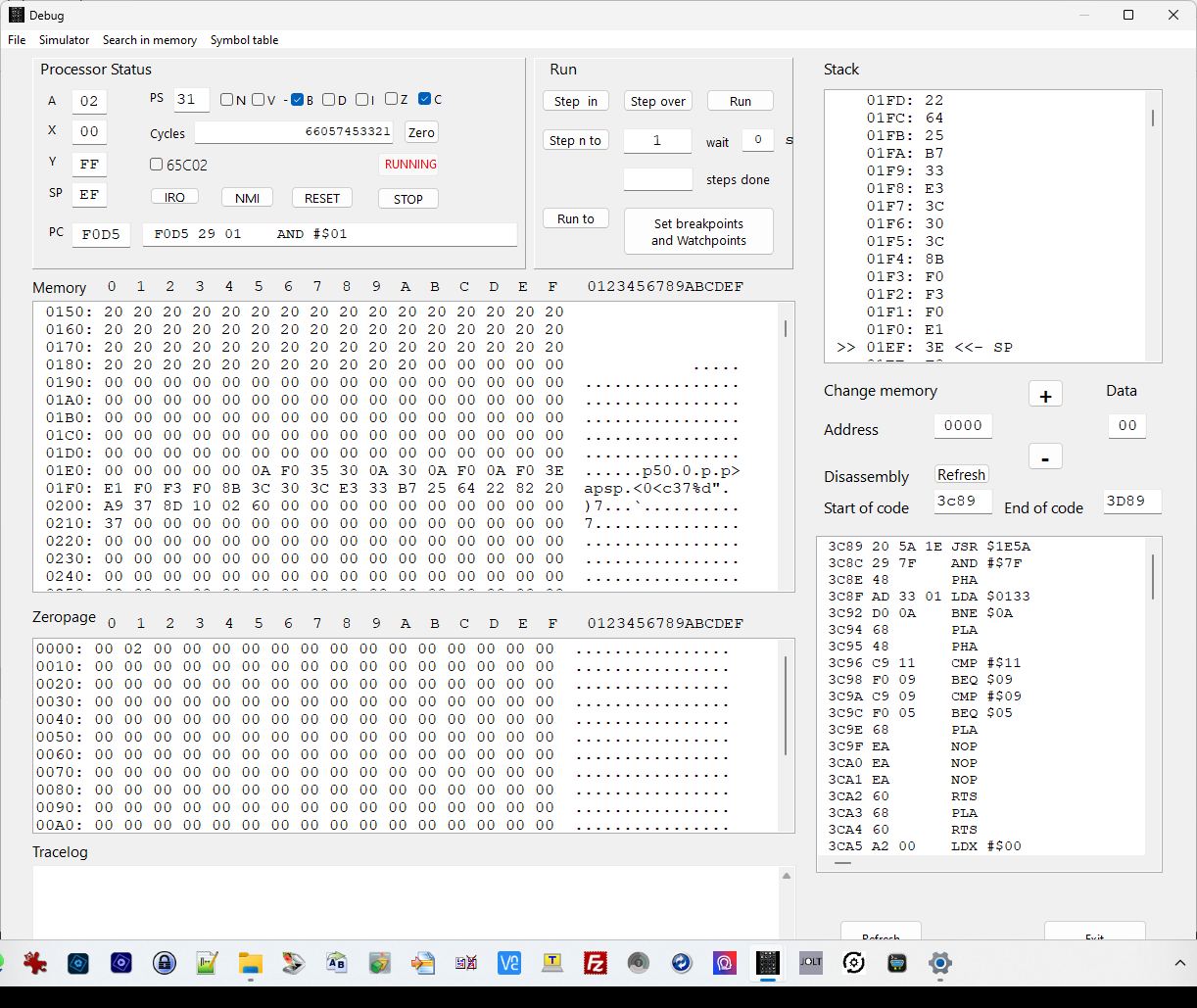This screenshot has width=1197, height=1008.
Task: Click the X register field
Action: pyautogui.click(x=89, y=131)
